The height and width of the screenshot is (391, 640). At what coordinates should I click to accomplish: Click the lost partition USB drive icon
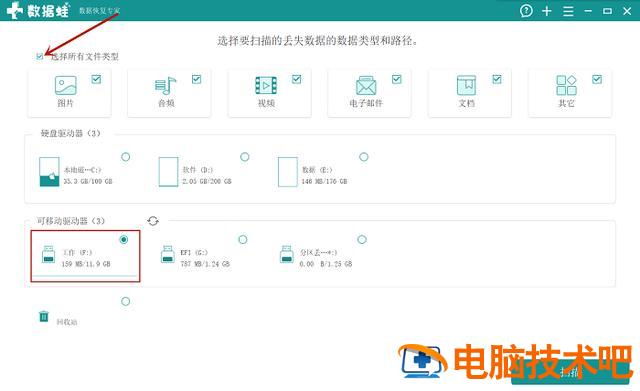coord(287,254)
